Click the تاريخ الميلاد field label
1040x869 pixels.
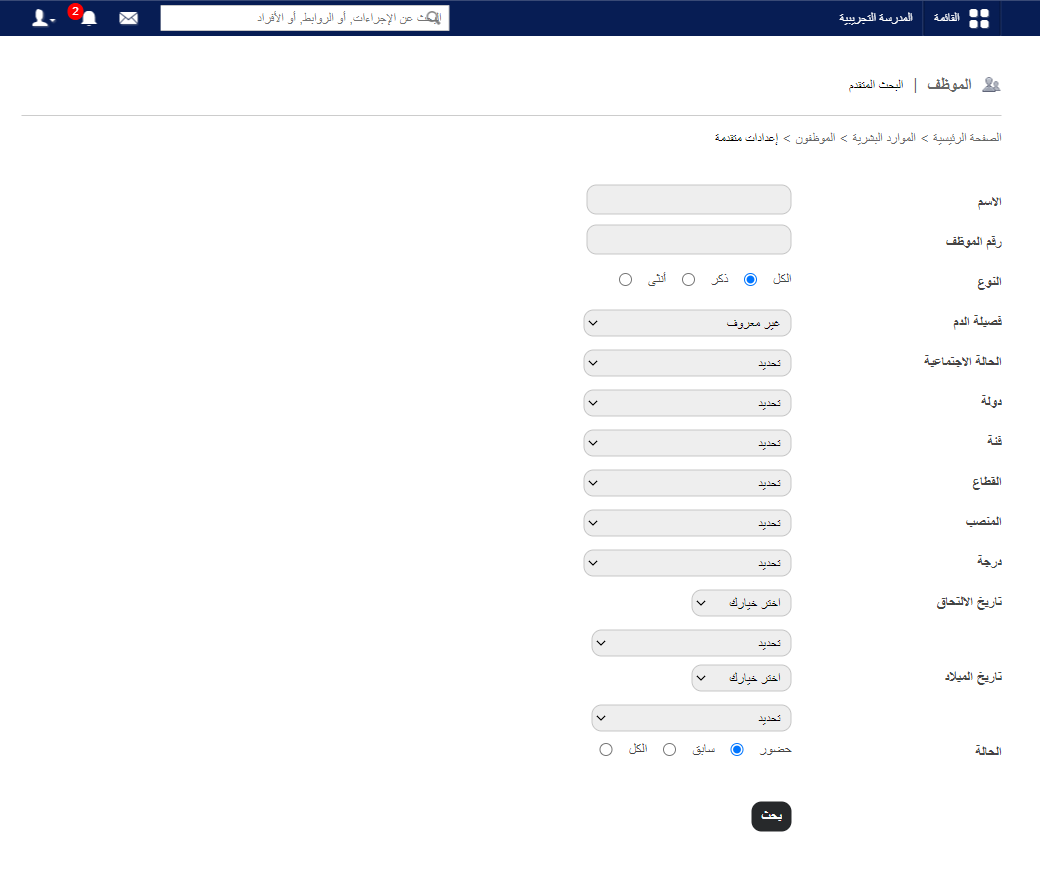973,677
